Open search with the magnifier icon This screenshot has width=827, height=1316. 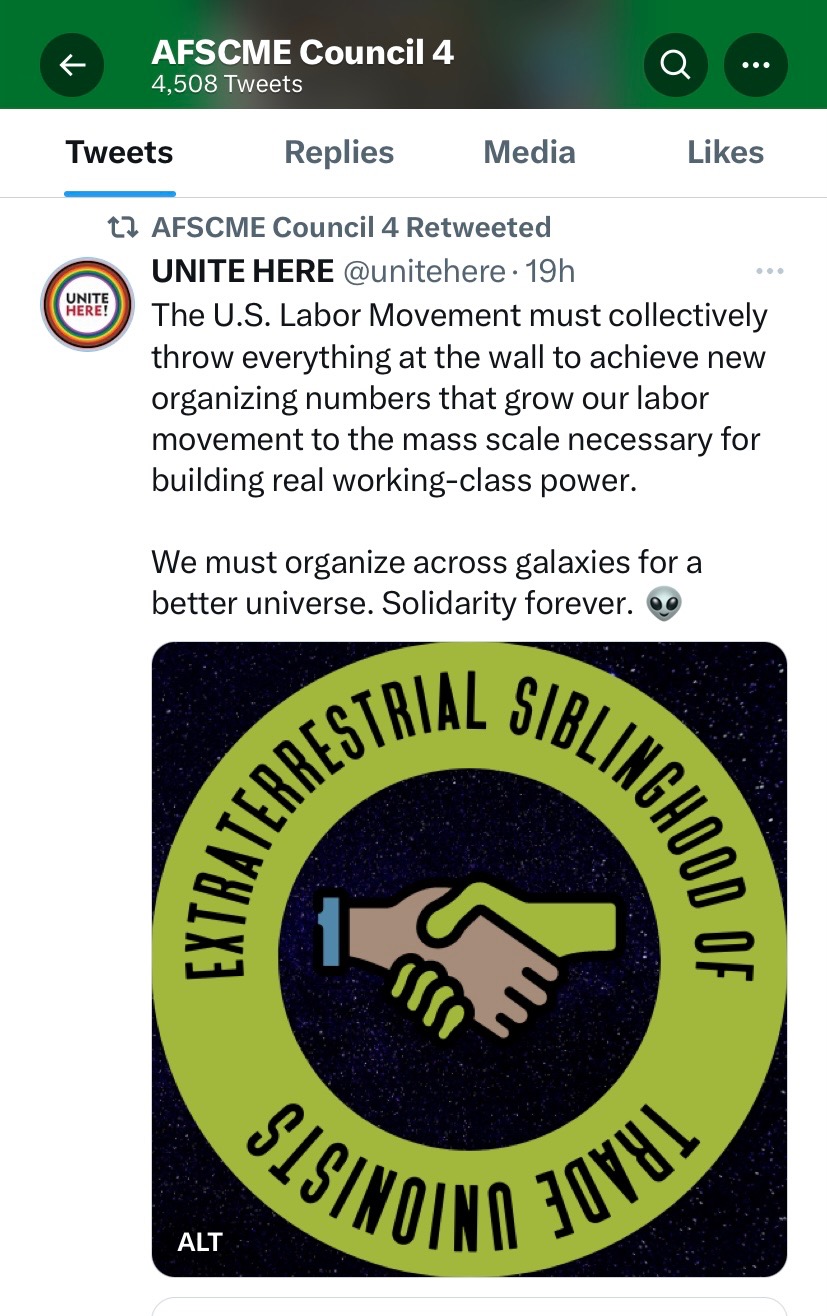coord(675,66)
